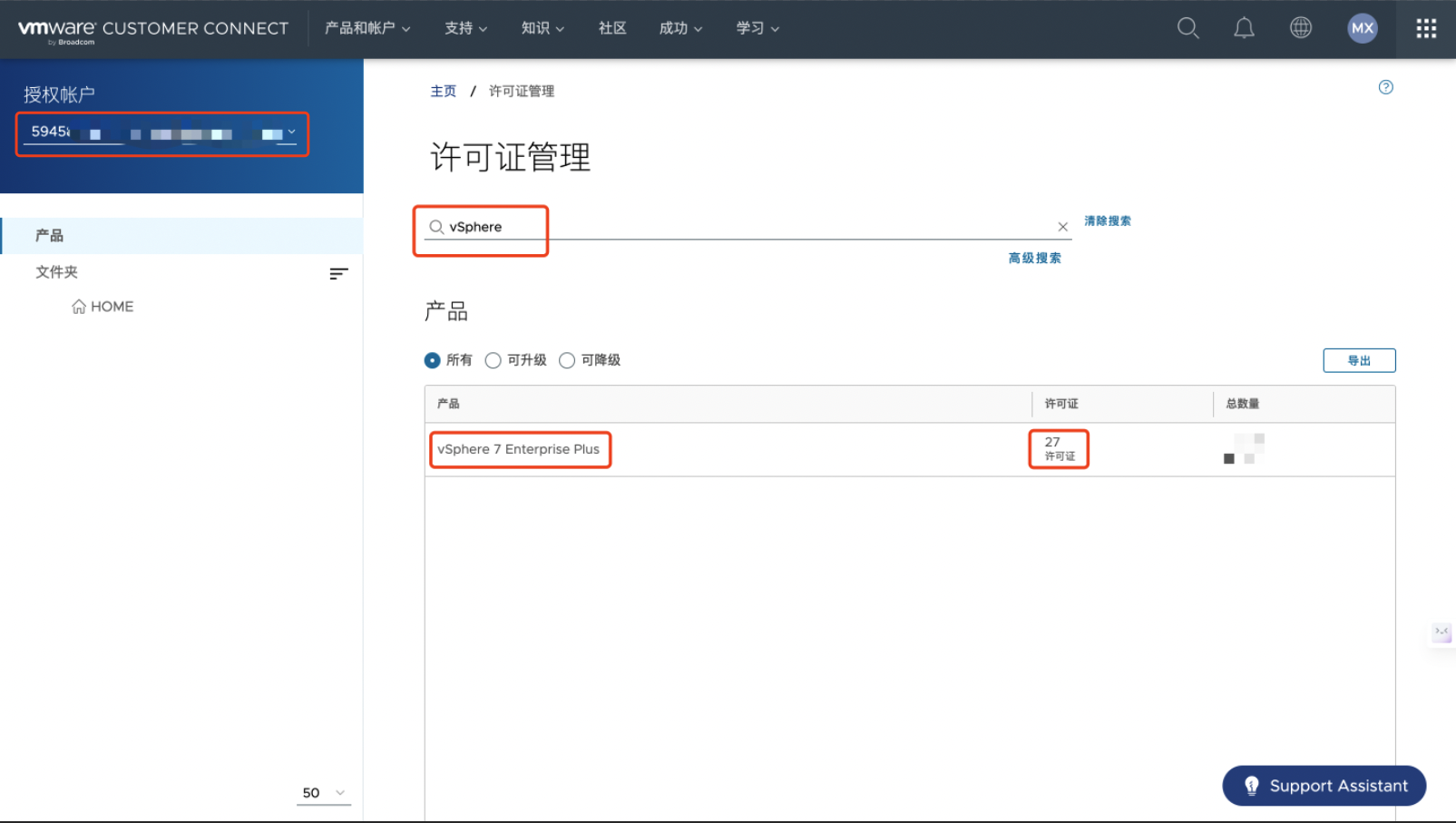Click the HOME folder house icon
The height and width of the screenshot is (823, 1456).
[x=79, y=307]
